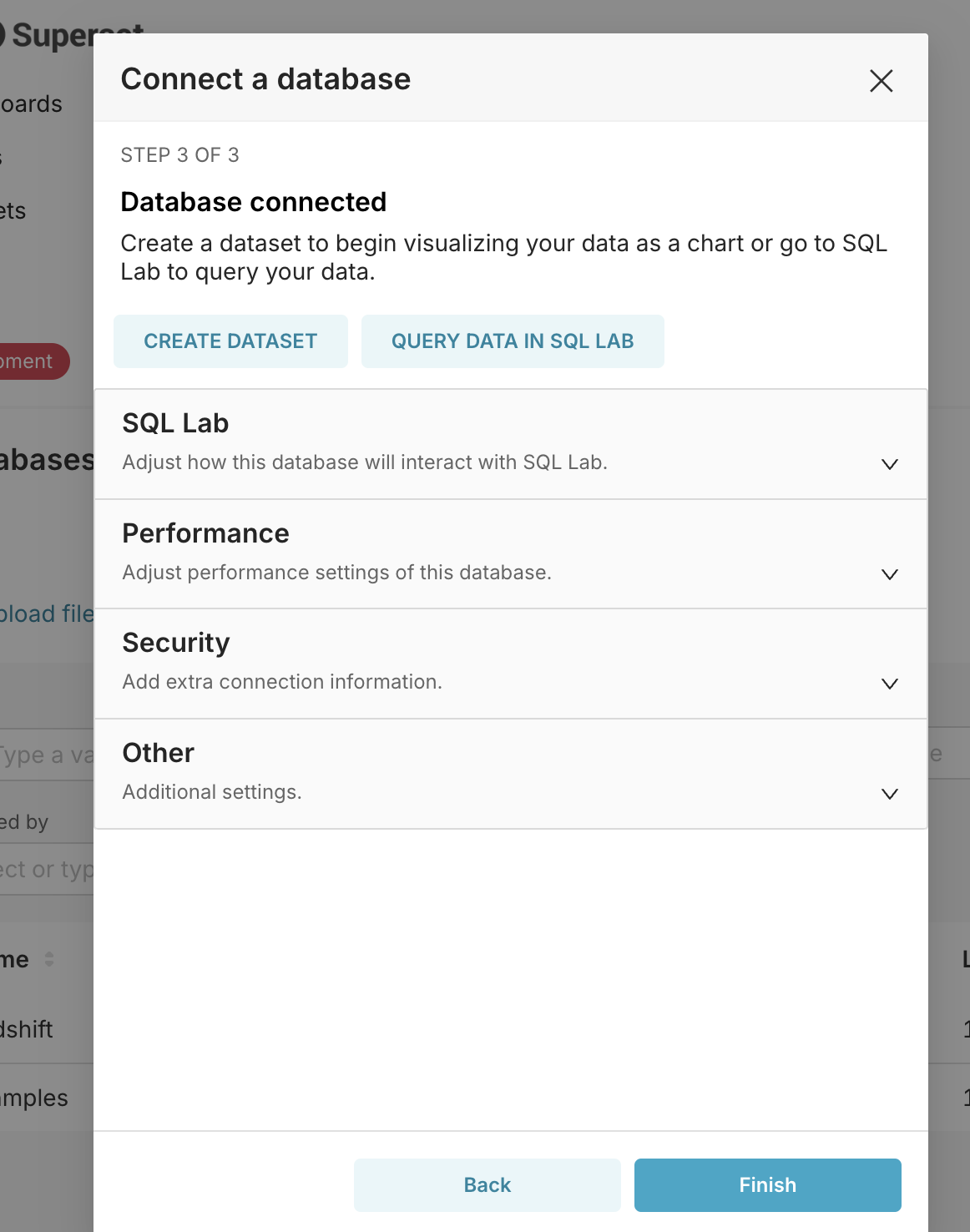
Task: Click Finish to complete the connection
Action: click(x=767, y=1184)
